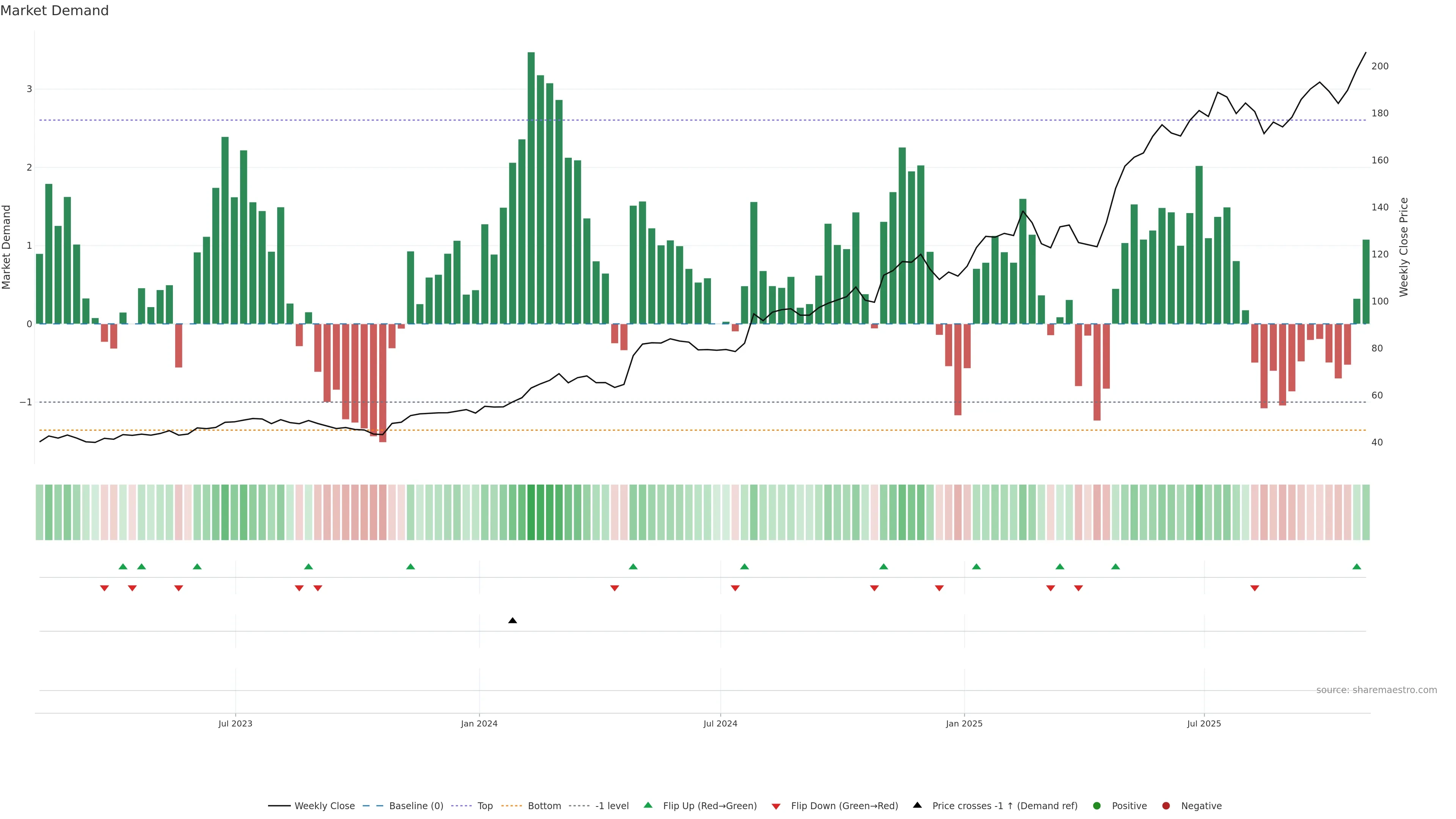
Task: Click the Market Demand chart title
Action: click(x=54, y=11)
